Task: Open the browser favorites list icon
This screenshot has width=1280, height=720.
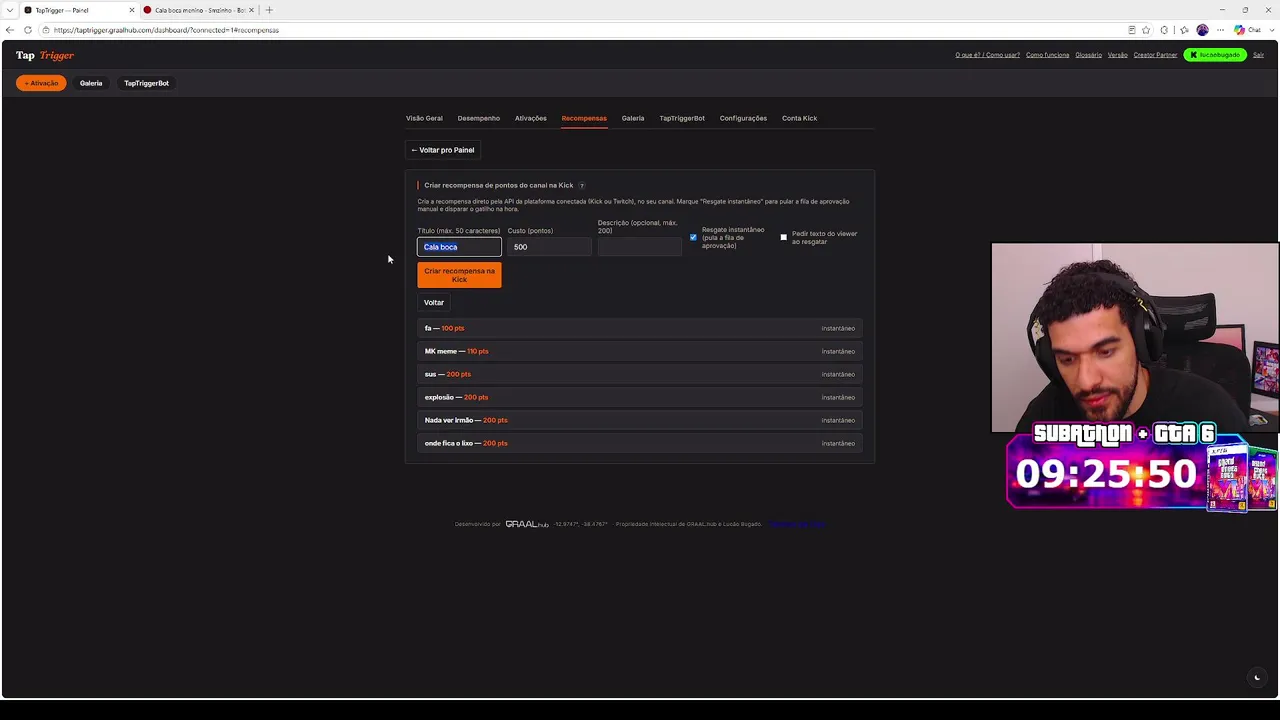Action: pyautogui.click(x=1182, y=30)
